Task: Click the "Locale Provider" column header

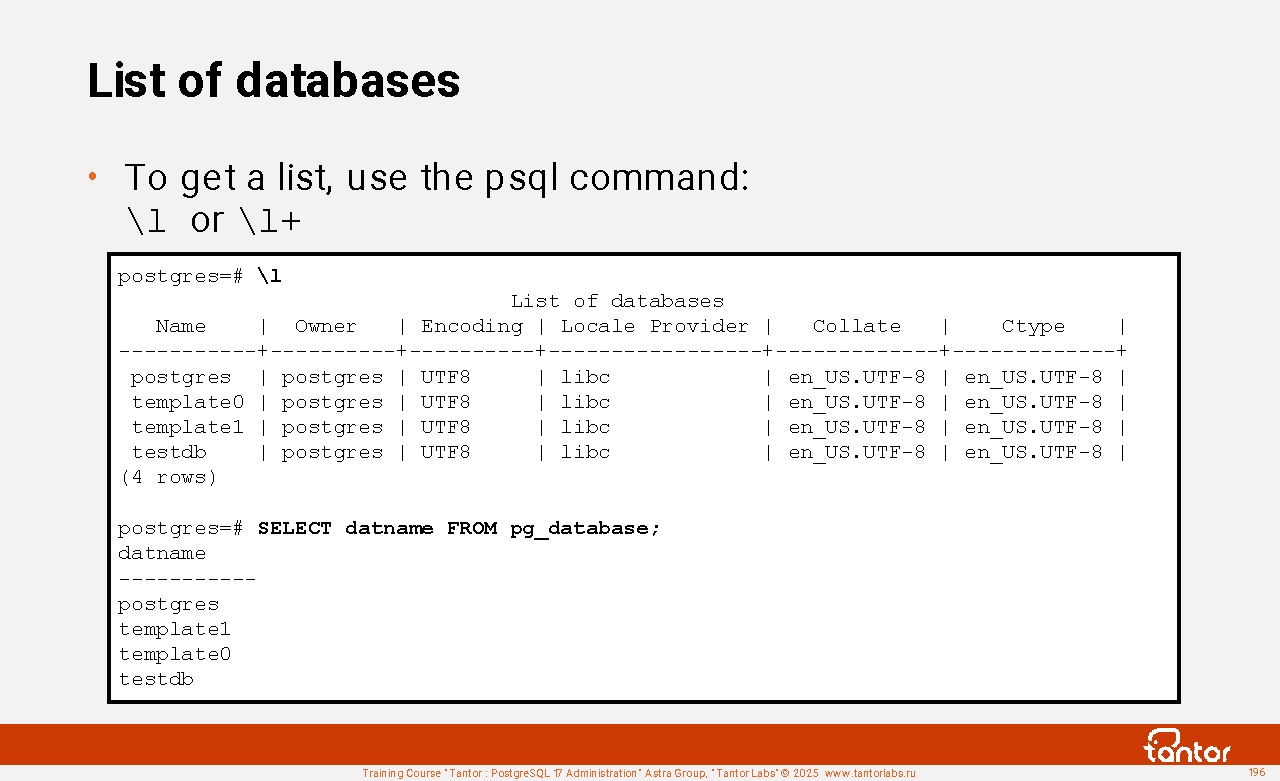Action: click(654, 326)
